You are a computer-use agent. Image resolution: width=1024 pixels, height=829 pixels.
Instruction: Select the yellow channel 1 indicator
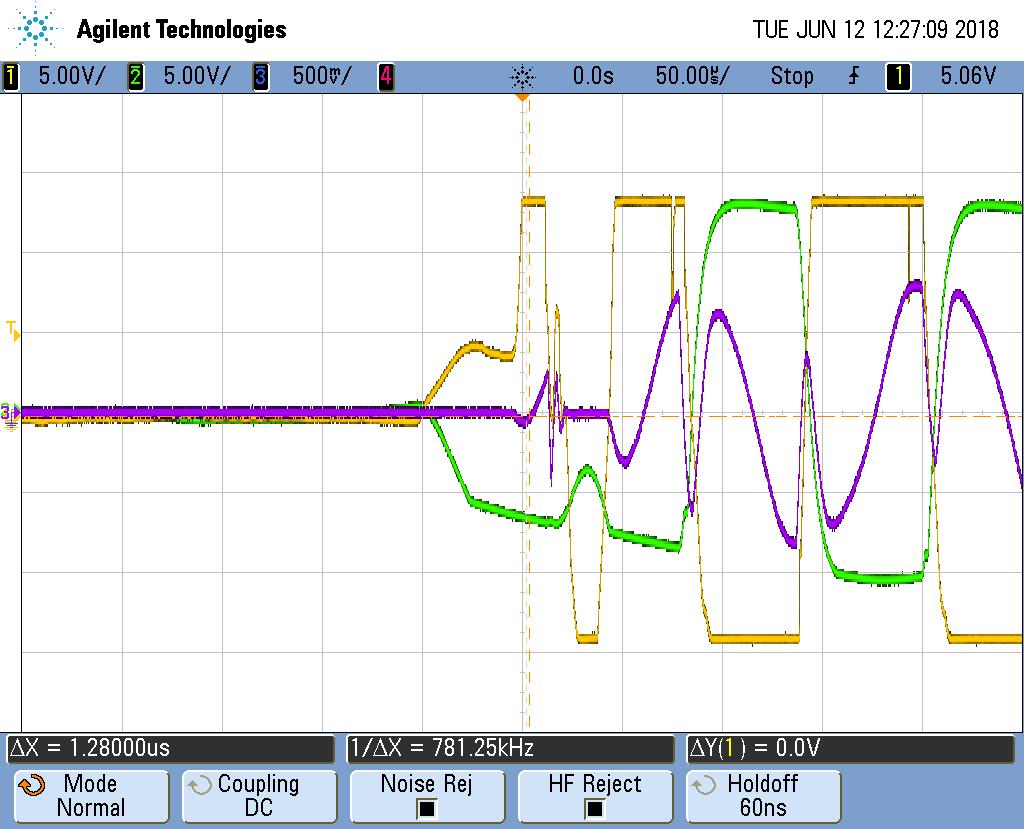pyautogui.click(x=11, y=76)
